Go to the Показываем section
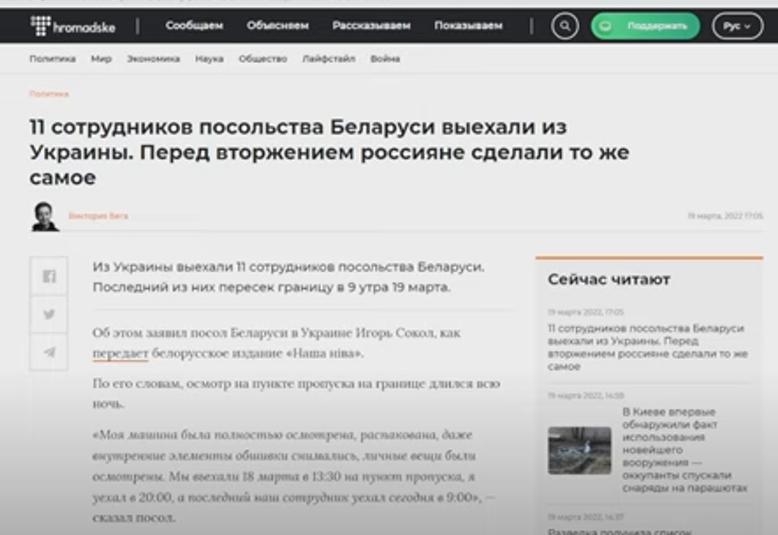The width and height of the screenshot is (778, 535). 468,26
